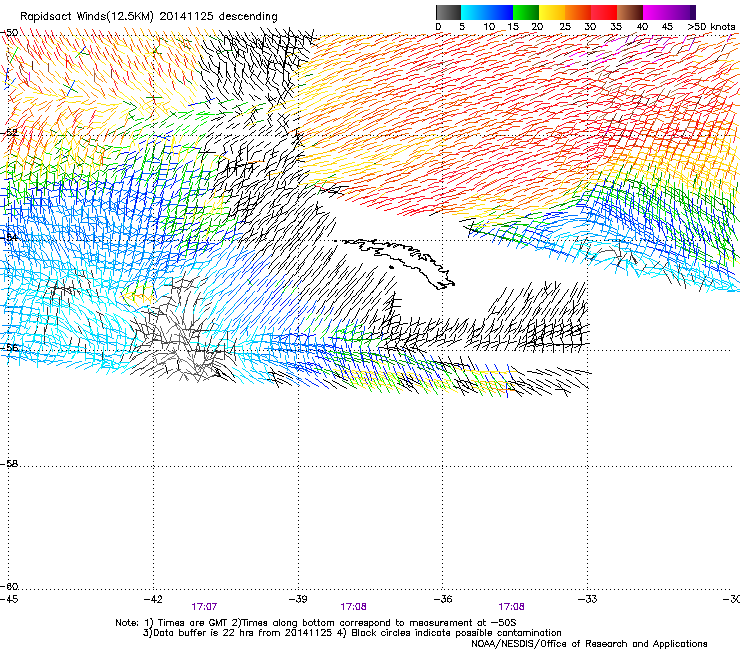Image resolution: width=740 pixels, height=650 pixels.
Task: Click the '-52' latitude axis label
Action: click(9, 133)
